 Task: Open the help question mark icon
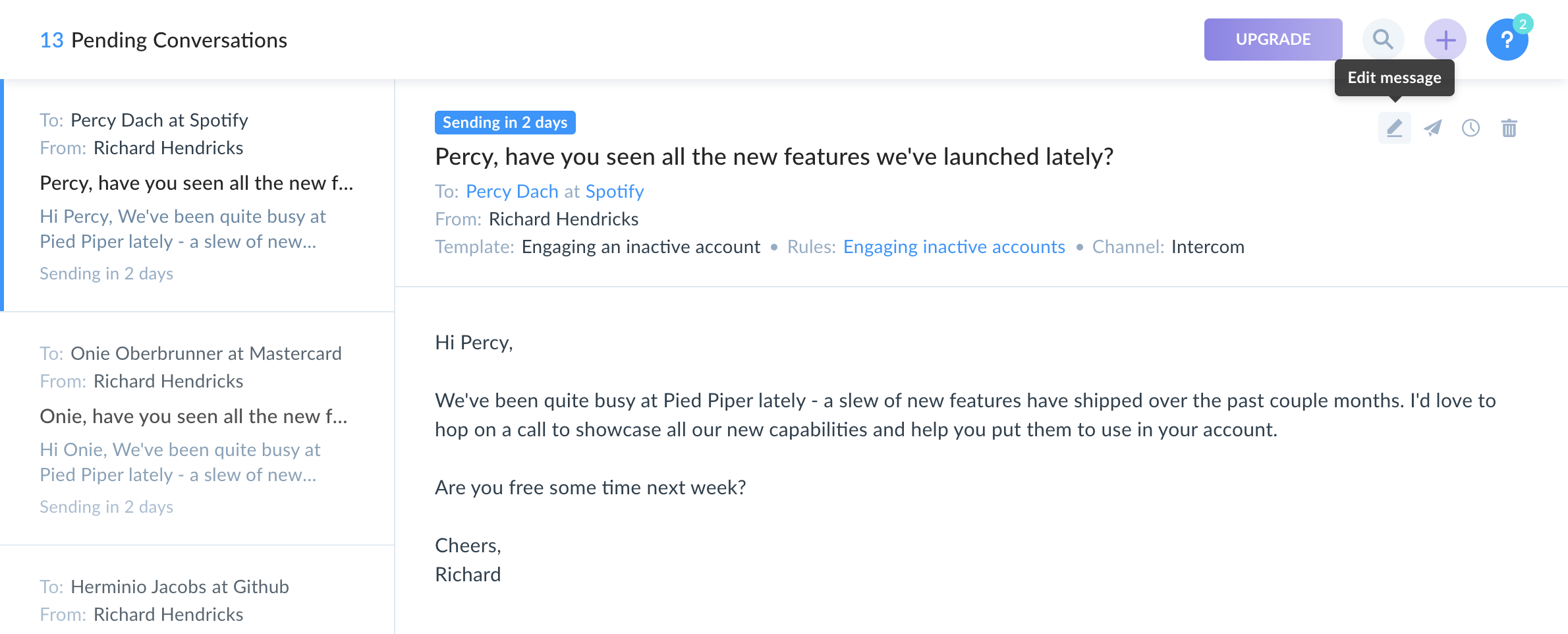pyautogui.click(x=1506, y=41)
